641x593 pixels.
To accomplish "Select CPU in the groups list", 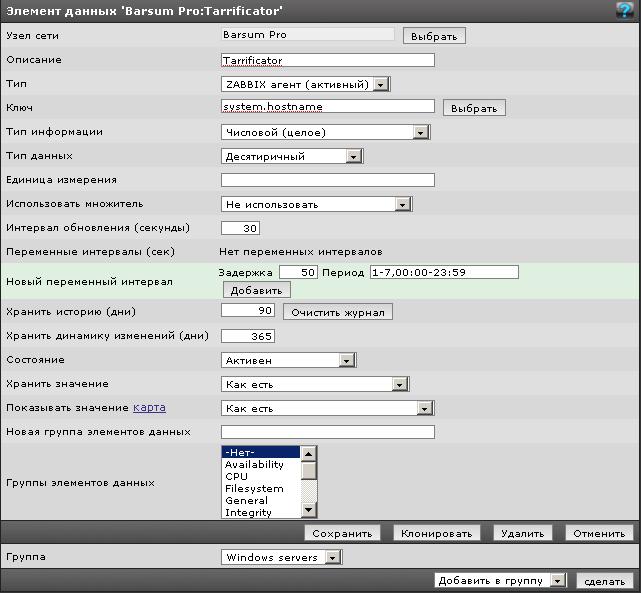I will 237,477.
